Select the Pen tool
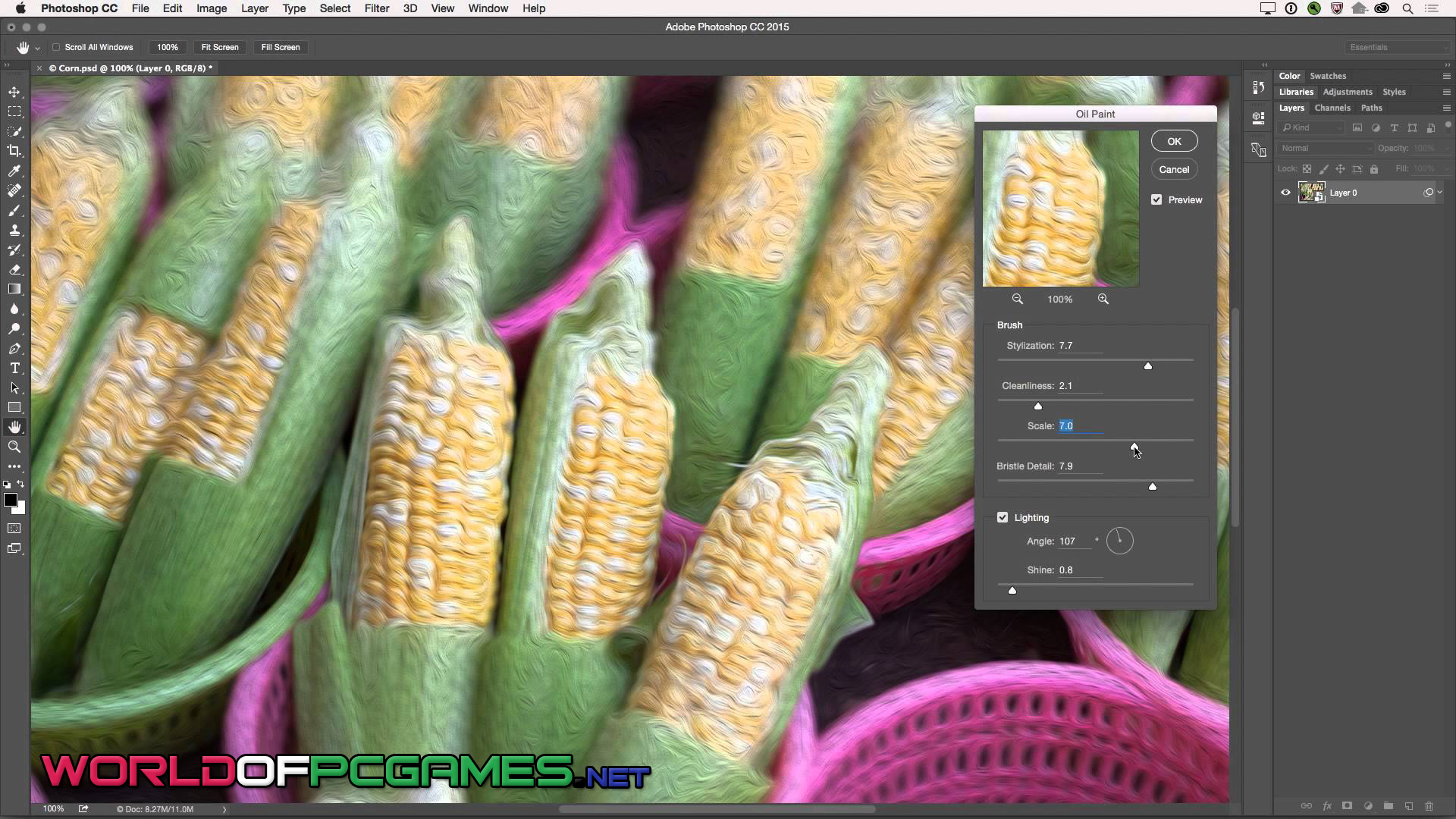This screenshot has height=819, width=1456. coord(14,348)
